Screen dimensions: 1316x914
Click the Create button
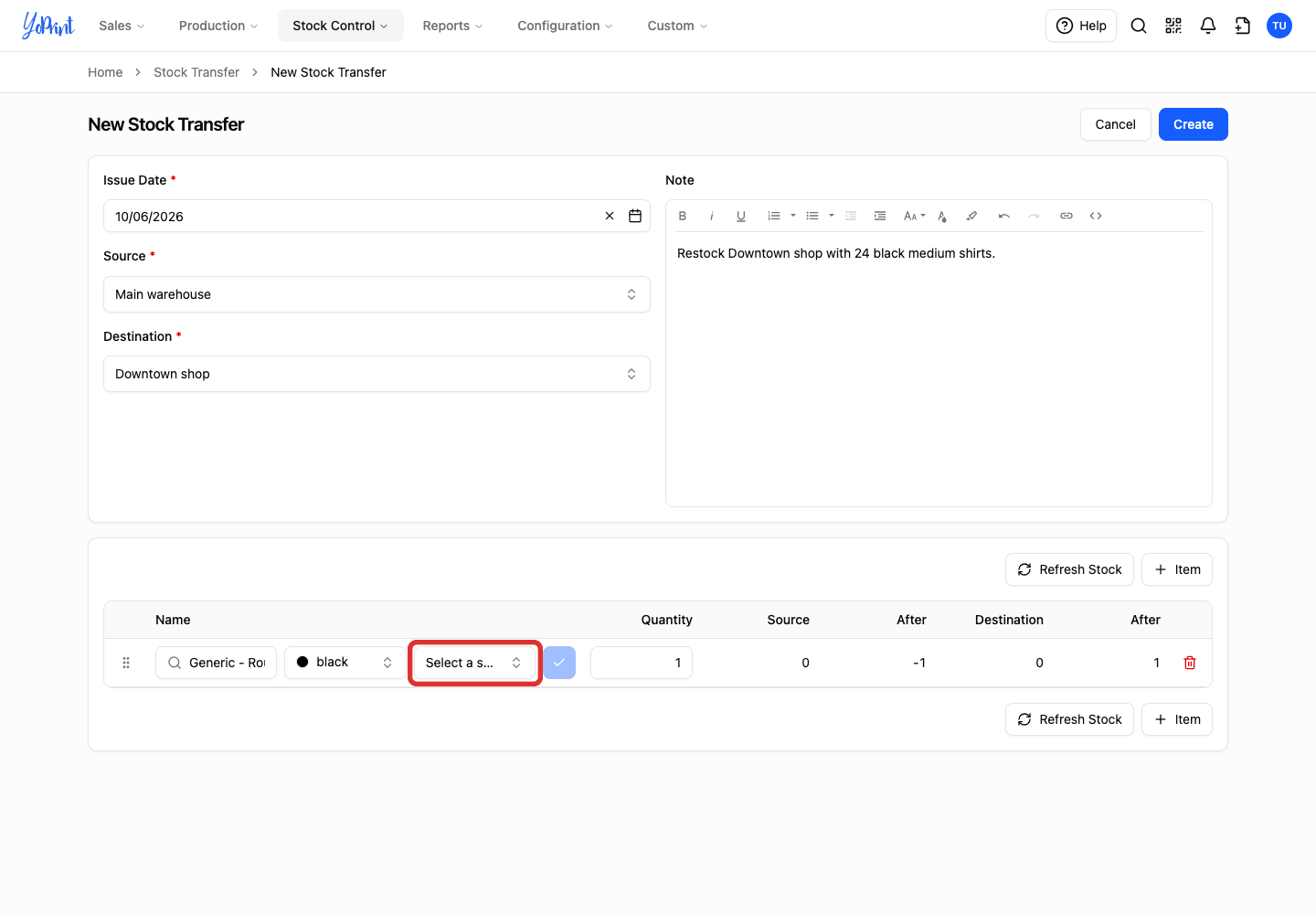(1194, 124)
